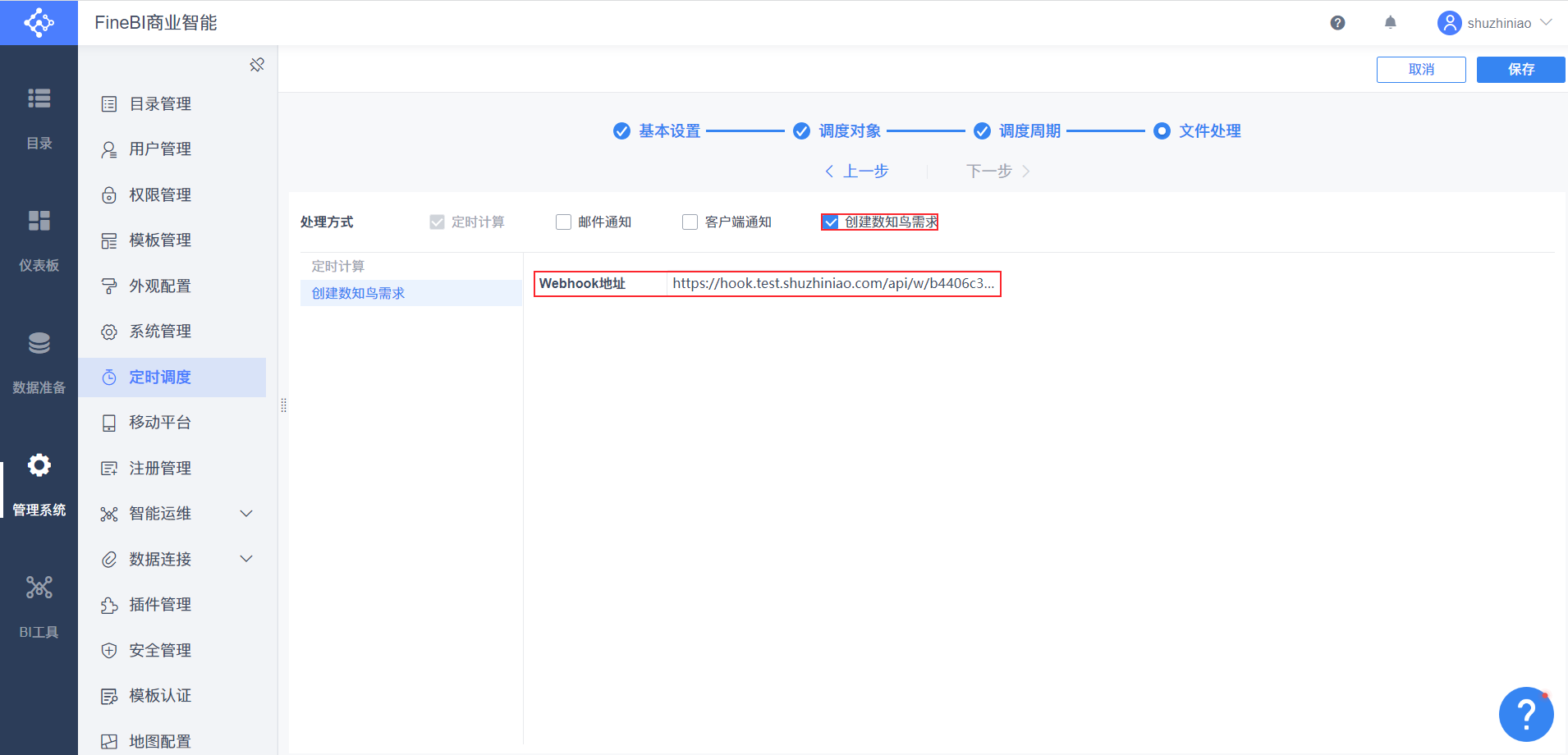Click the 目录 list icon
This screenshot has width=1568, height=755.
coord(39,98)
